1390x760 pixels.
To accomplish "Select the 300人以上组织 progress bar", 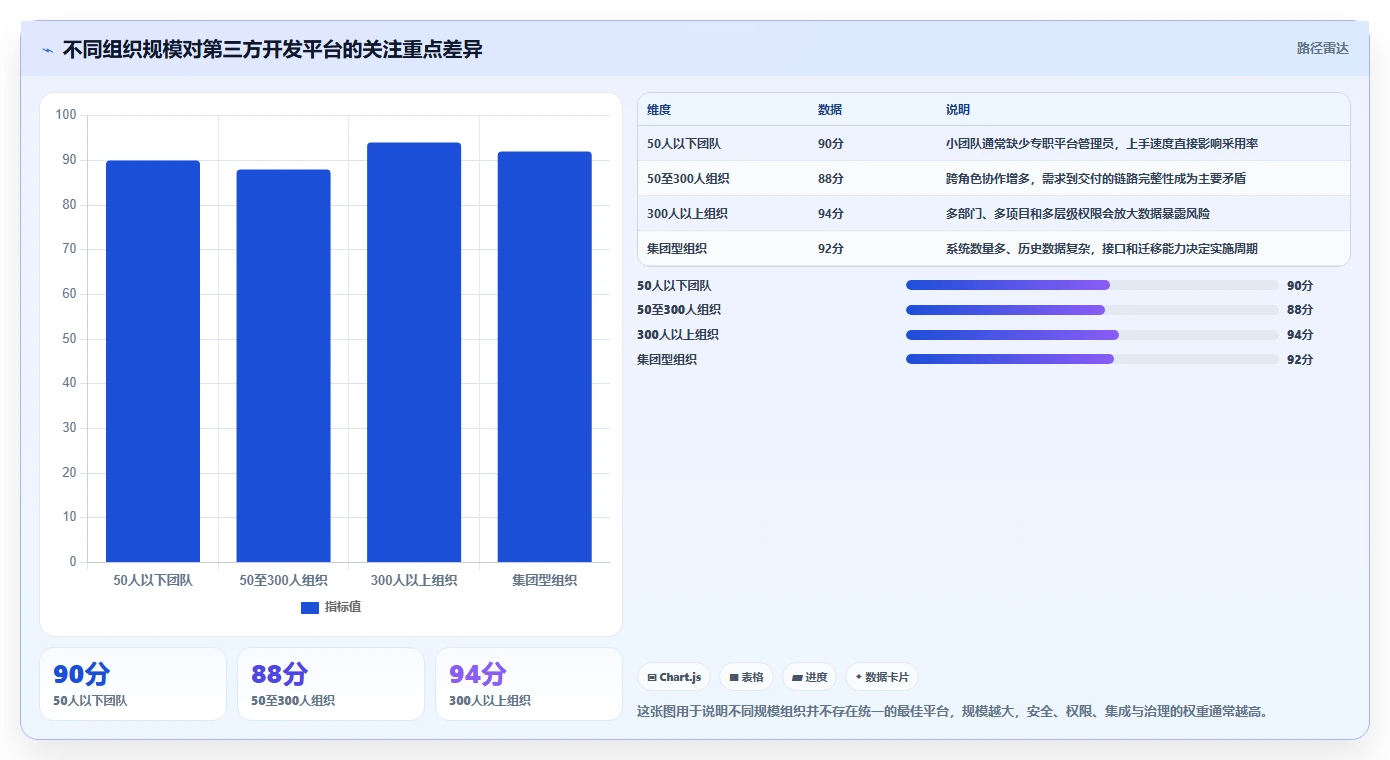I will 1092,335.
